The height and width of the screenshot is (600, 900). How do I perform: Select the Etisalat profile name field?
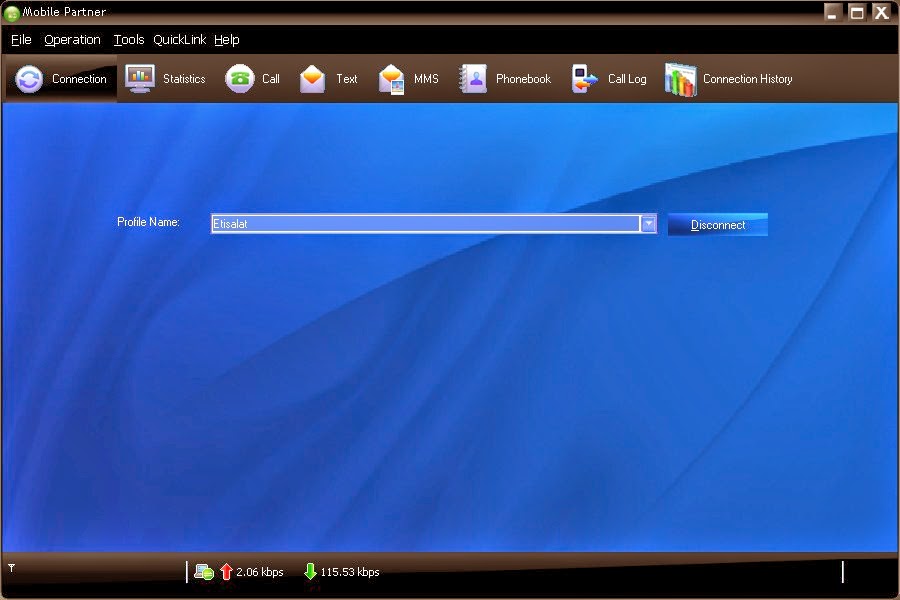pos(425,223)
